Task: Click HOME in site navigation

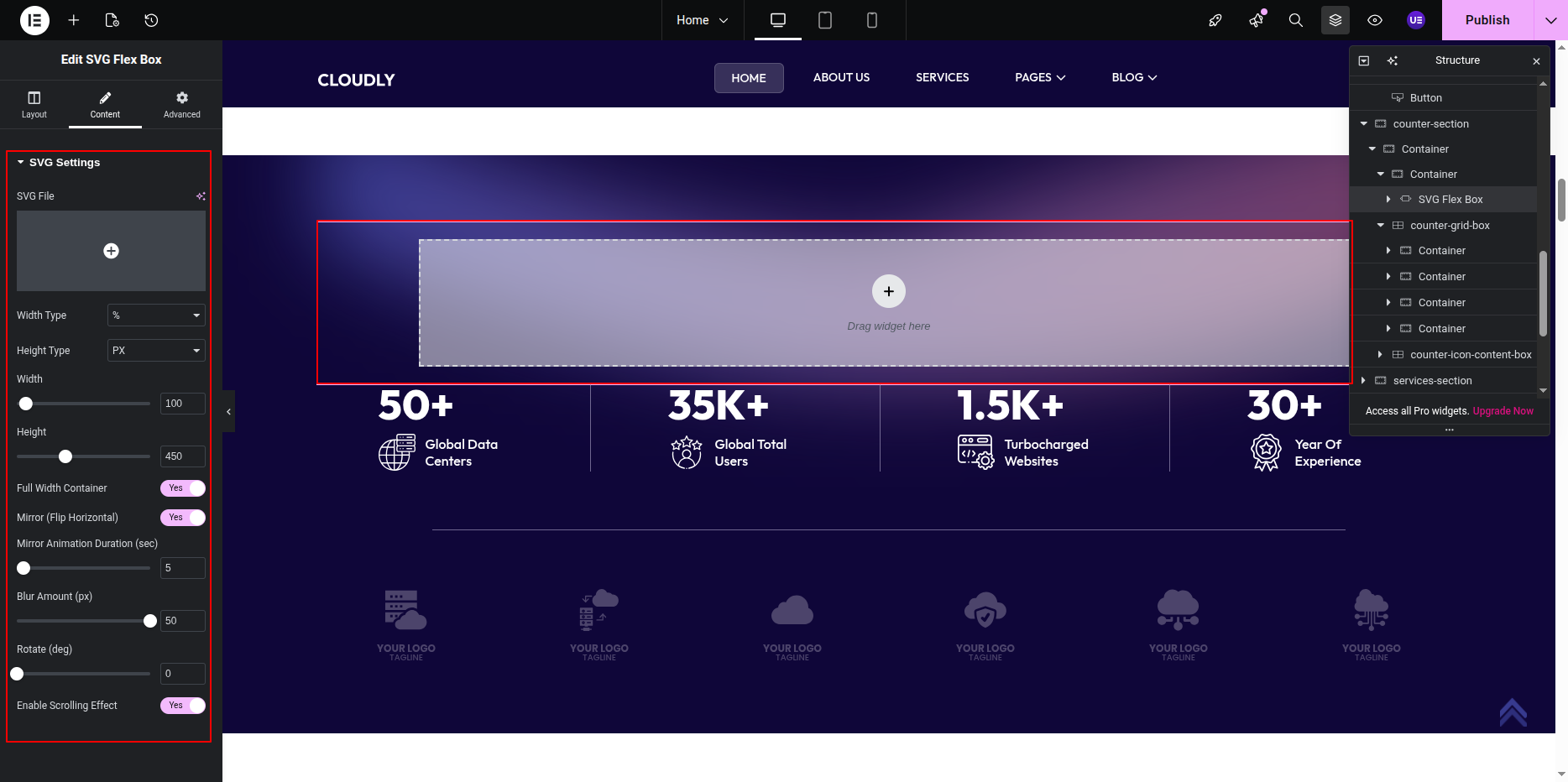Action: (749, 78)
